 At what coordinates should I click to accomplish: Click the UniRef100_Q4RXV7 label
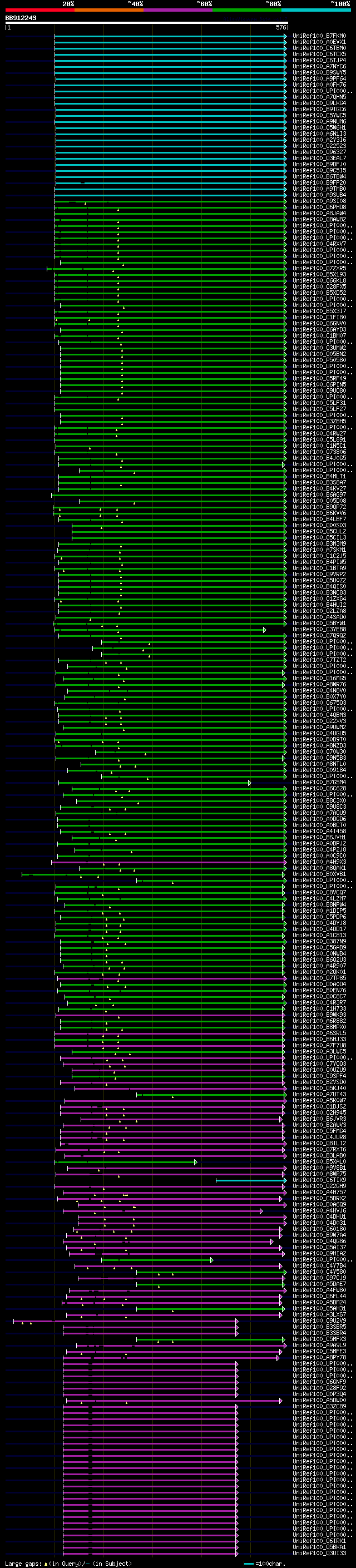pyautogui.click(x=319, y=244)
